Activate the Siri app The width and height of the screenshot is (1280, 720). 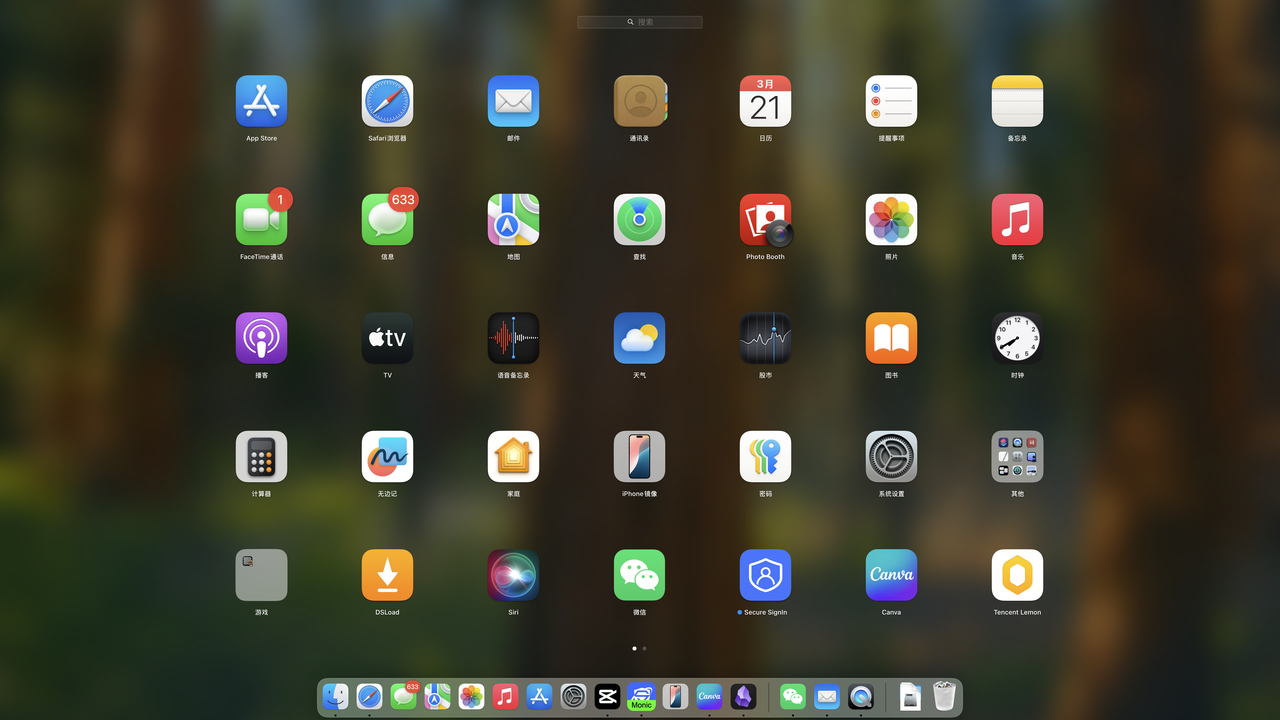[513, 575]
